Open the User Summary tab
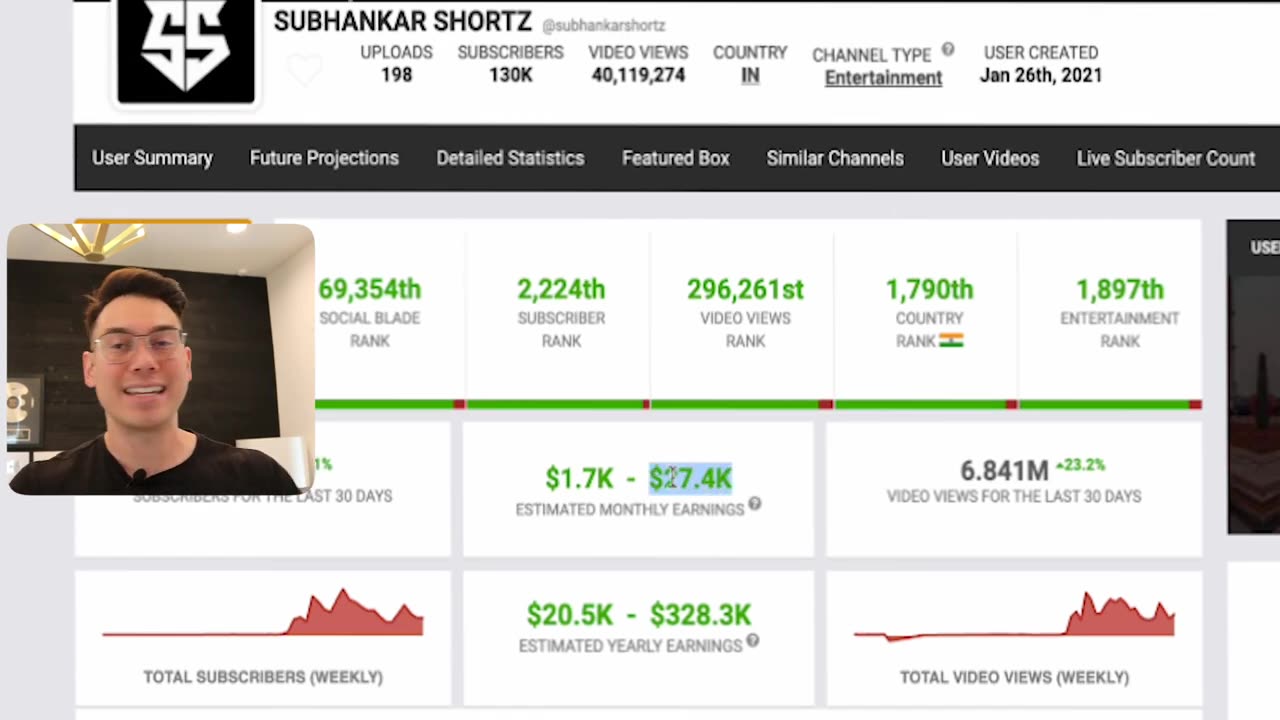1280x720 pixels. pos(152,158)
